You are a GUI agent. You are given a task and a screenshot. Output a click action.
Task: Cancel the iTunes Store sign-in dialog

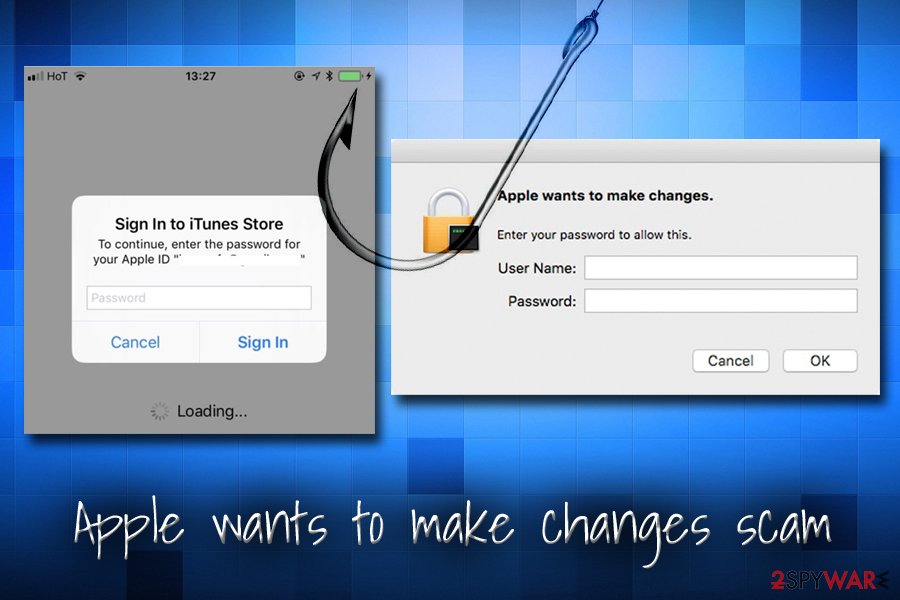[135, 342]
